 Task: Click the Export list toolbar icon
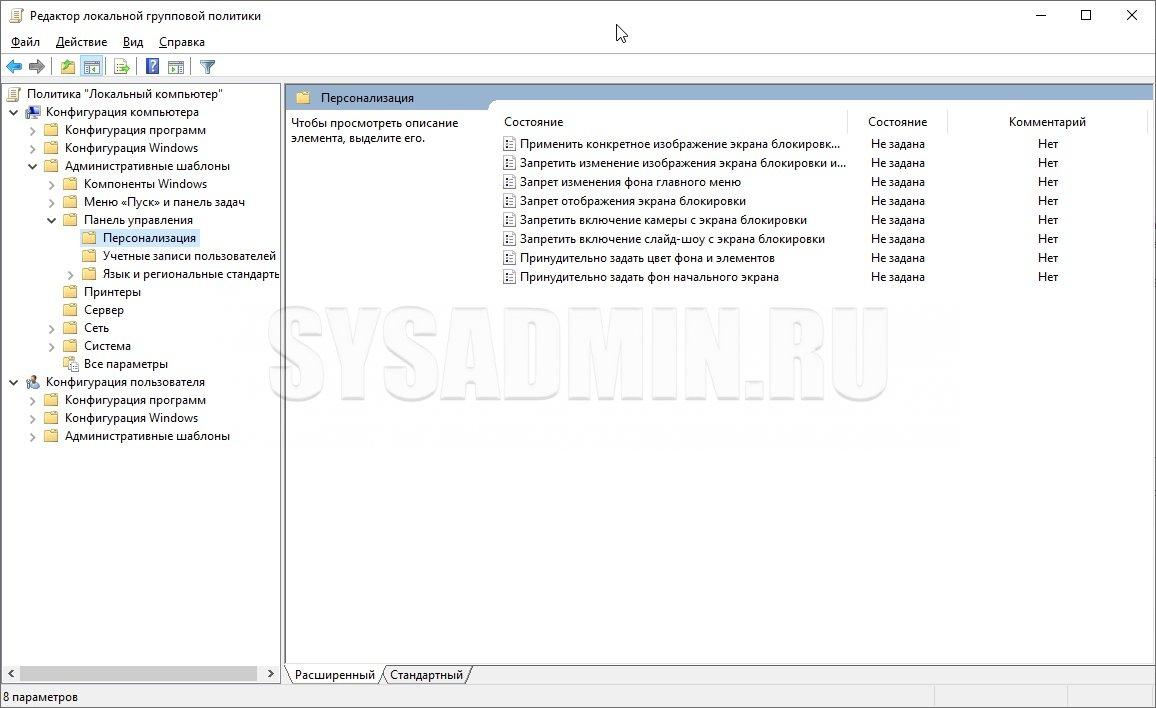[122, 67]
